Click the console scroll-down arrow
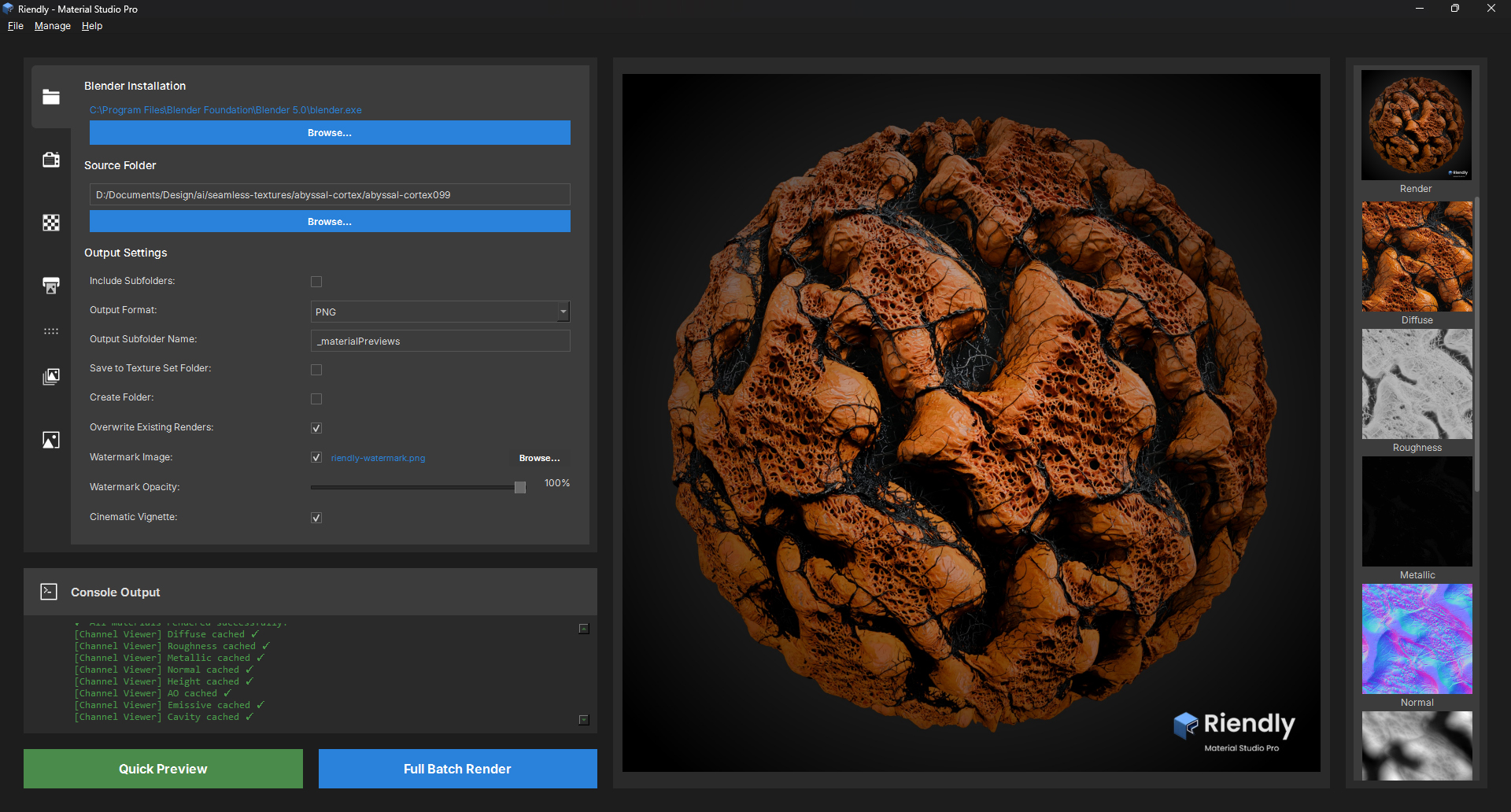Screen dimensions: 1511x812 [x=584, y=720]
